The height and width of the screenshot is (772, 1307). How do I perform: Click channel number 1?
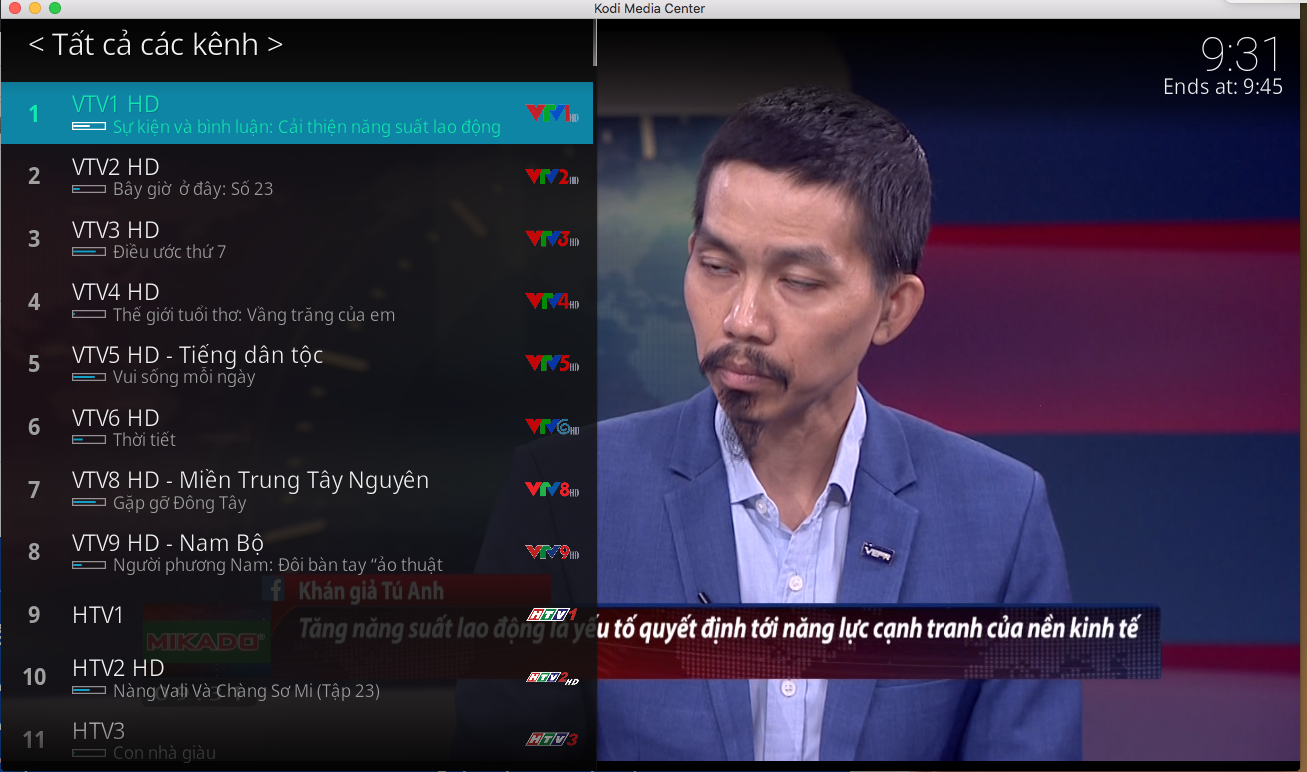pos(34,114)
